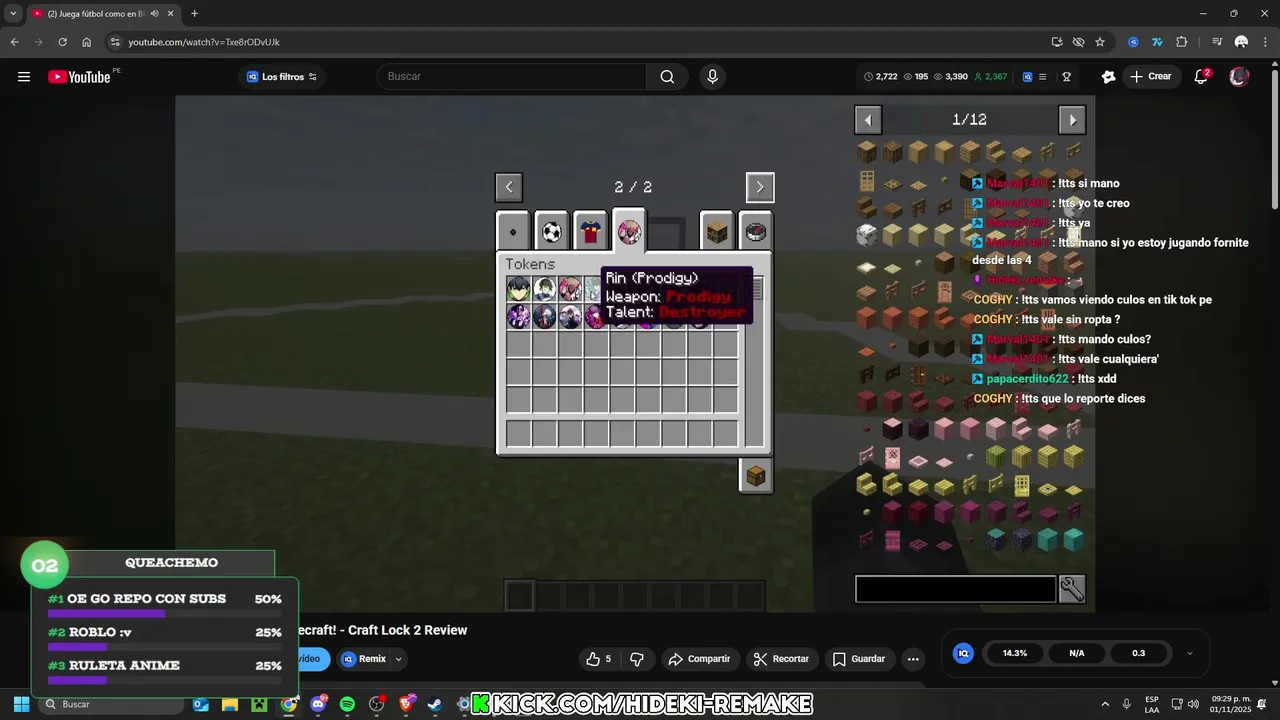The width and height of the screenshot is (1280, 720).
Task: Open the YouTube account avatar menu
Action: point(1239,77)
